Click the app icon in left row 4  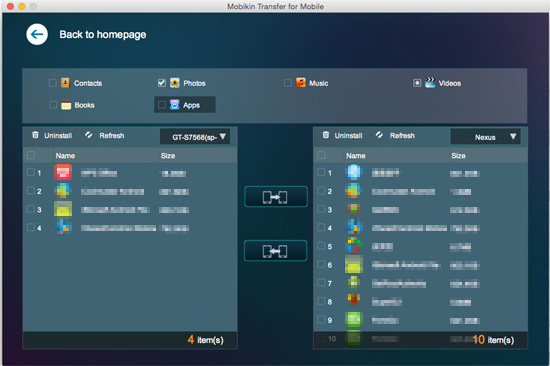[63, 227]
